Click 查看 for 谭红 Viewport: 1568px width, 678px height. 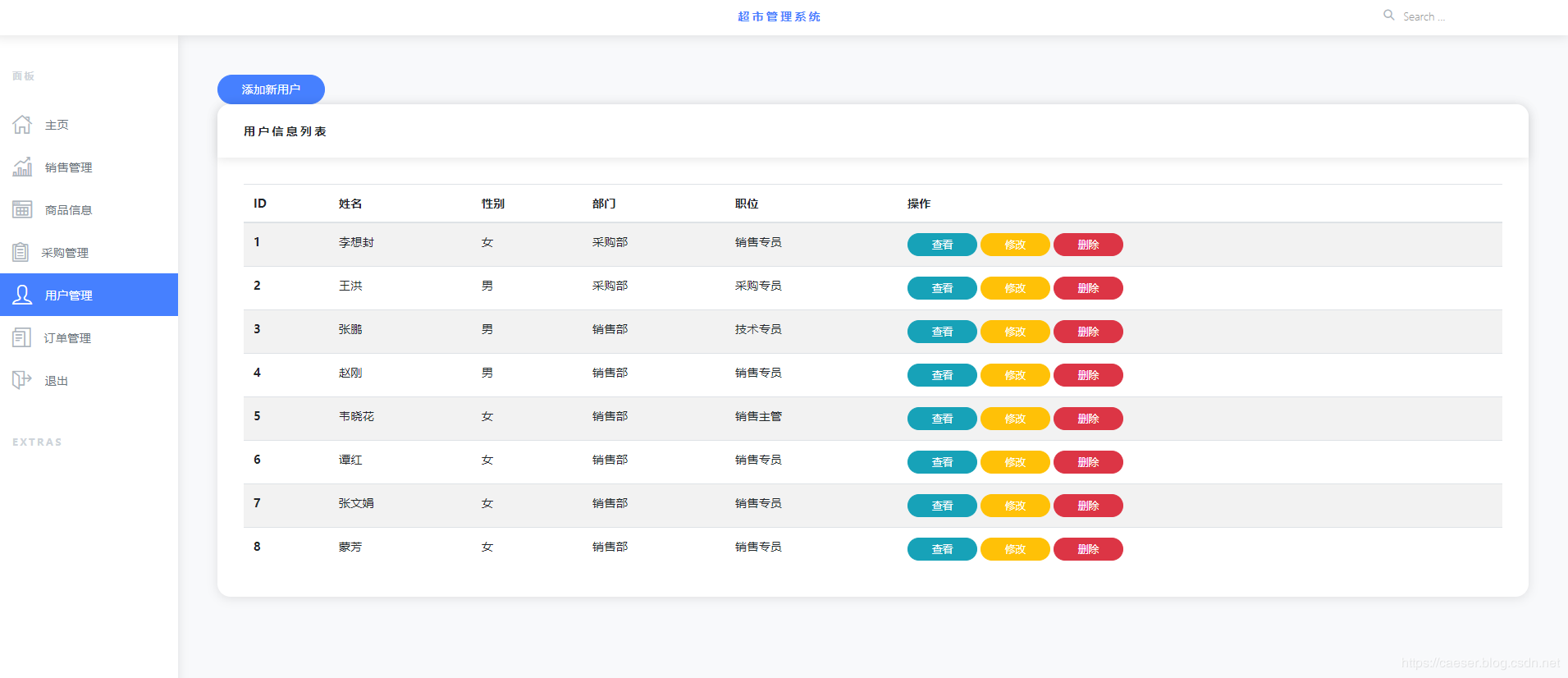[x=942, y=462]
